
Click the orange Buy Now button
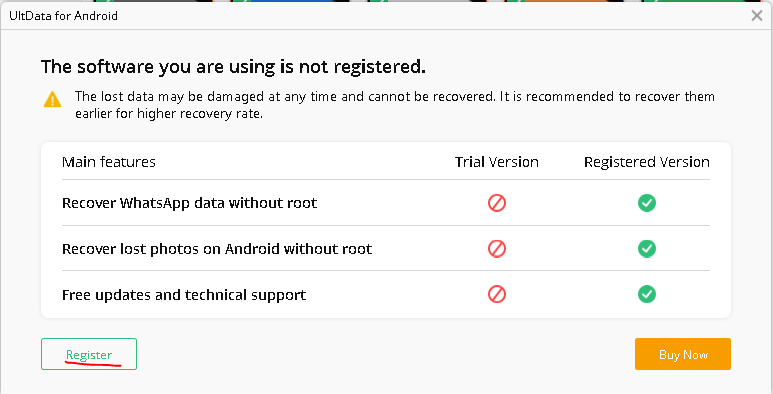coord(683,354)
